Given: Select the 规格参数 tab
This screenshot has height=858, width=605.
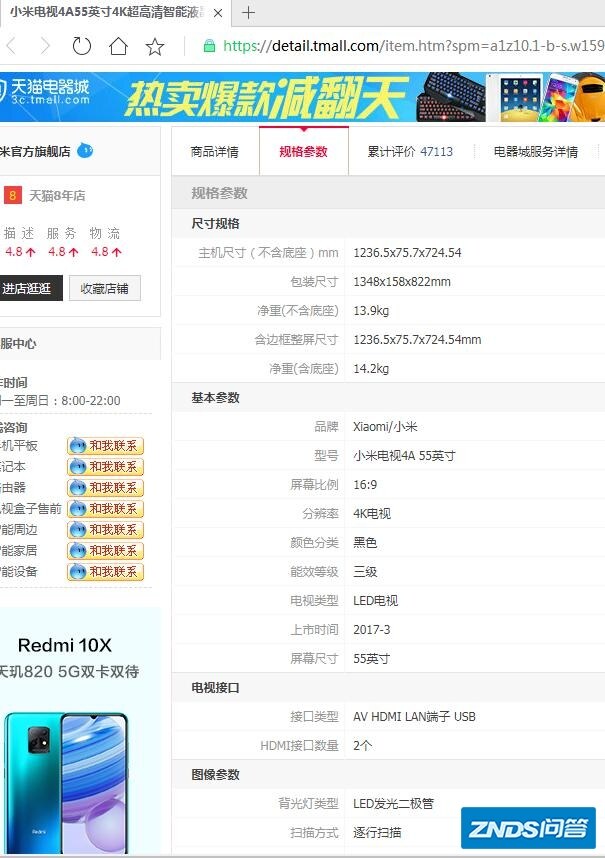Looking at the screenshot, I should (304, 152).
